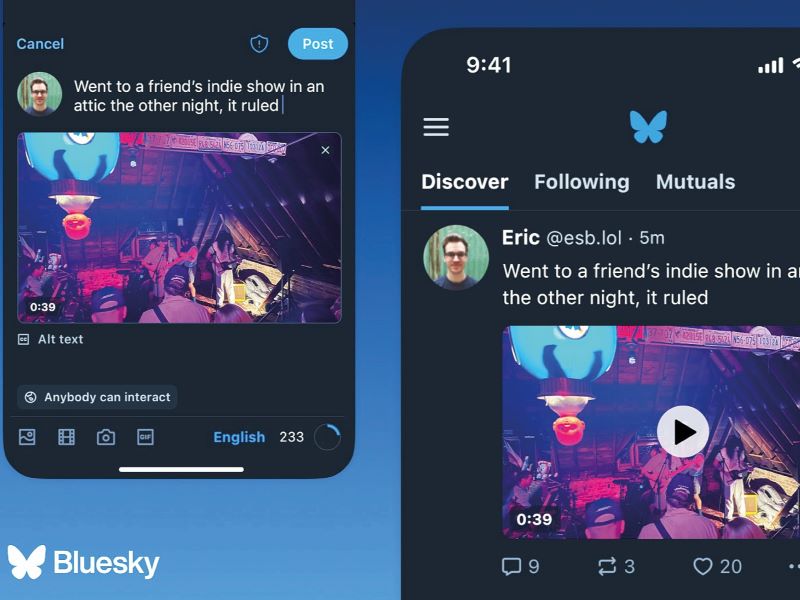This screenshot has height=600, width=800.
Task: Cancel the post draft
Action: [x=40, y=44]
